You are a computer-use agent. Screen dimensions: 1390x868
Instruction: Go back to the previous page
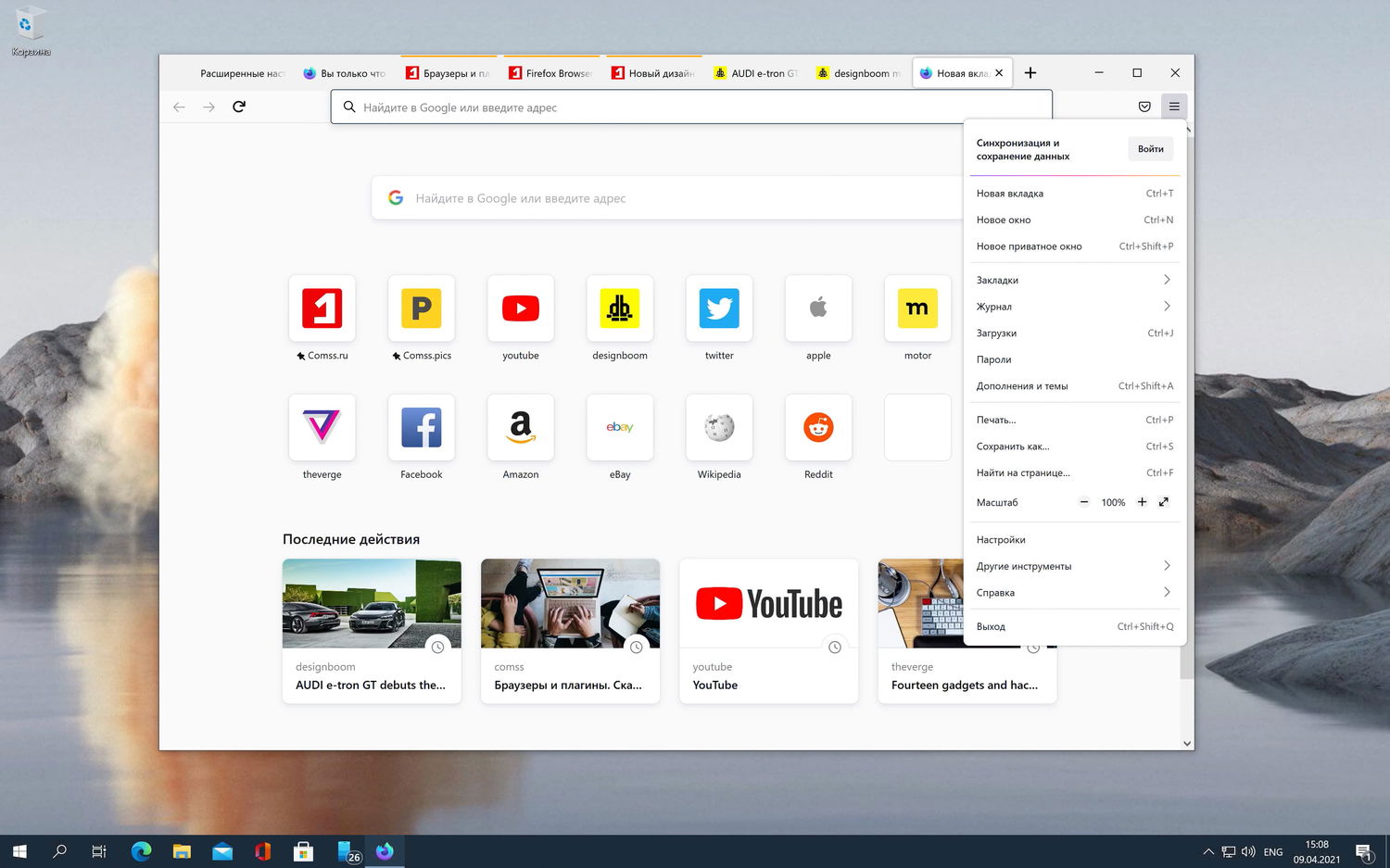click(x=179, y=107)
